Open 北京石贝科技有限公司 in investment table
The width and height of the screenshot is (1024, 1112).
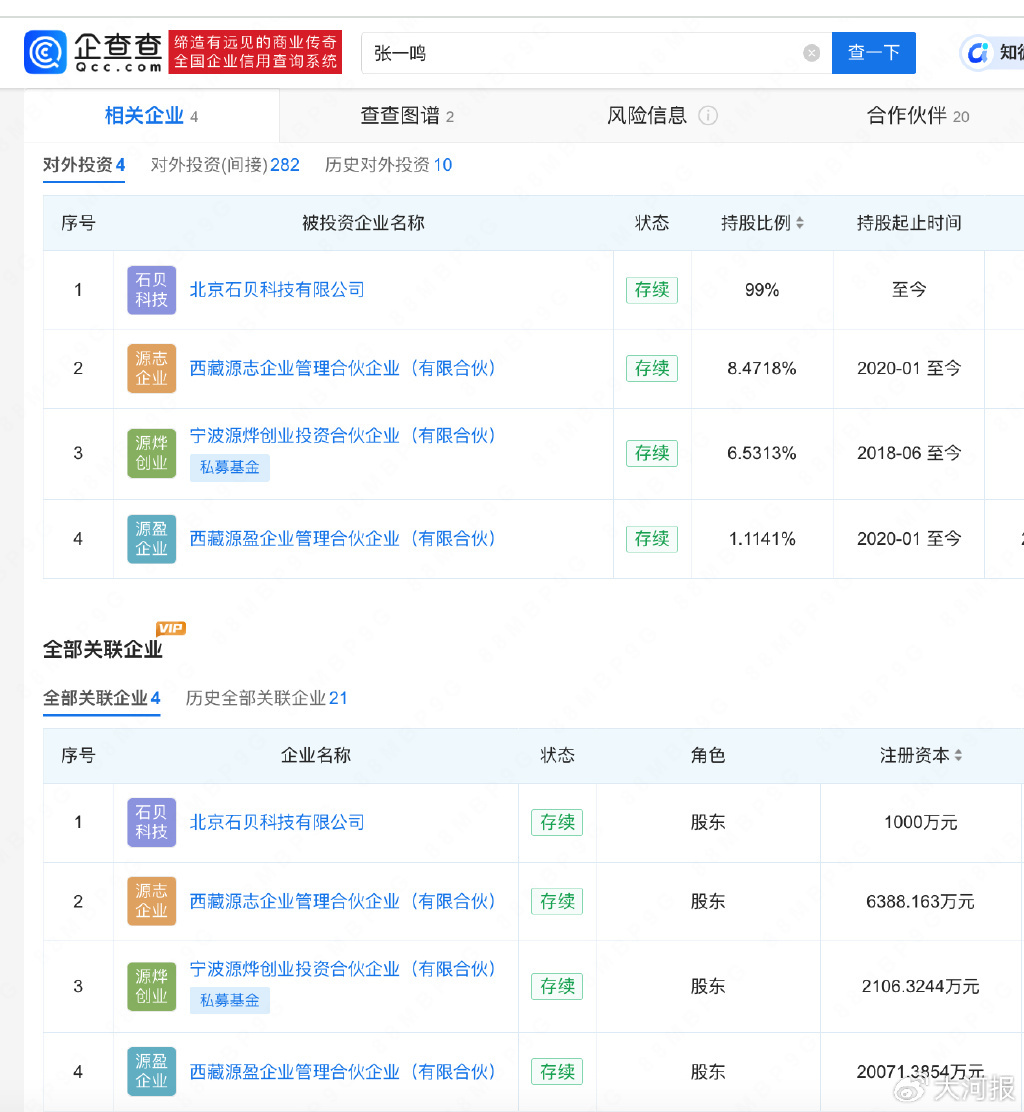pyautogui.click(x=277, y=289)
